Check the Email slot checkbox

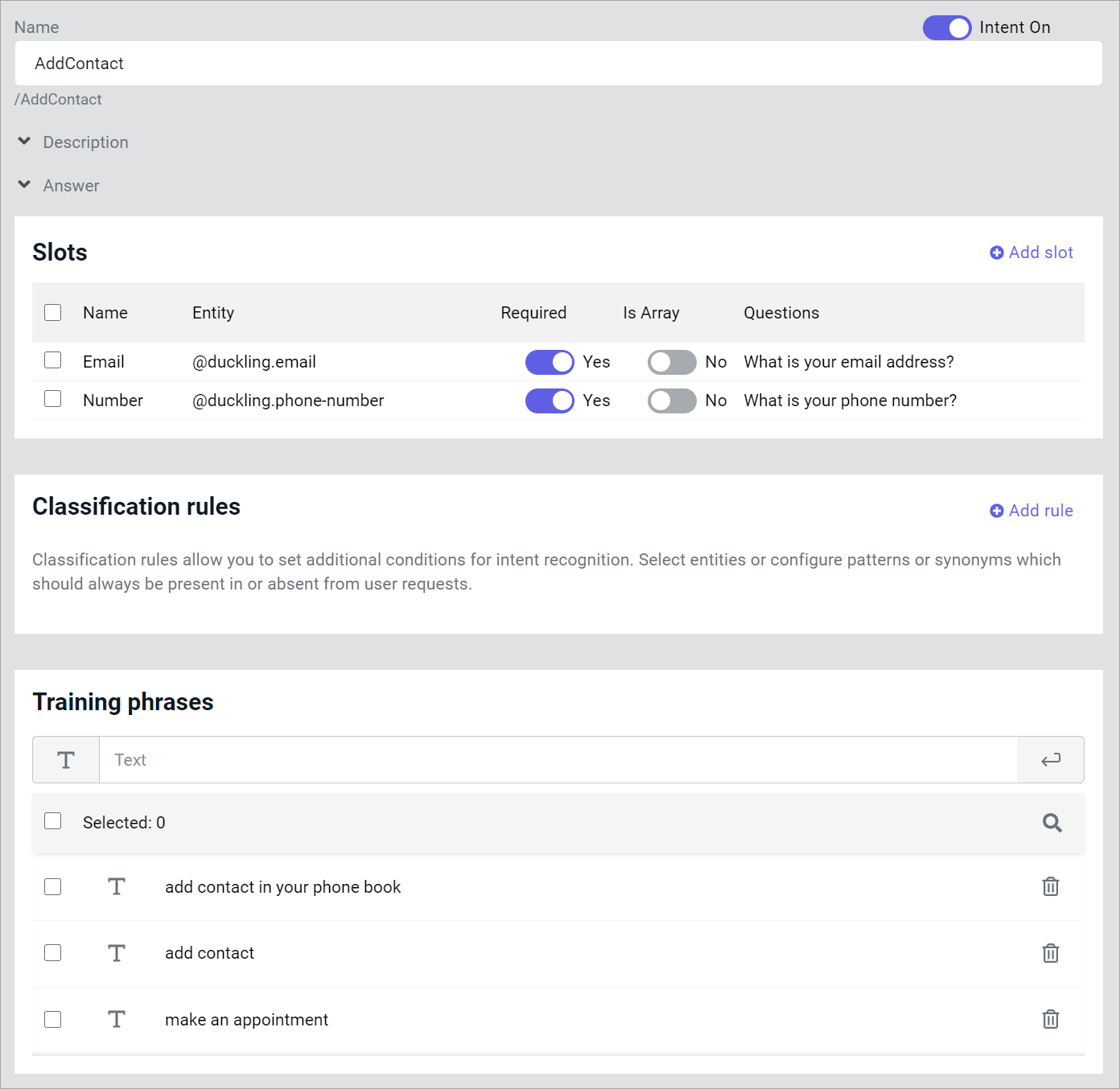(53, 360)
